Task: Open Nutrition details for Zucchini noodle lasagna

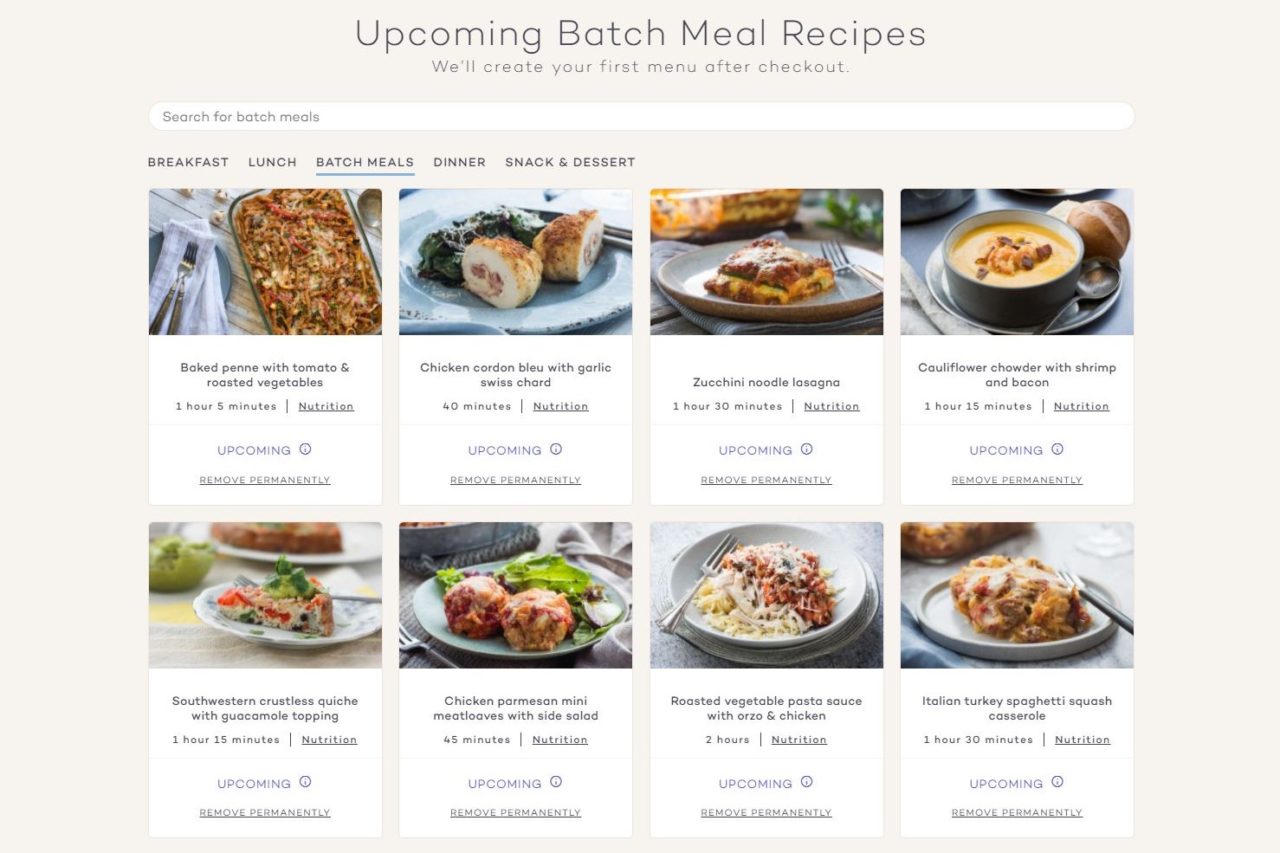Action: [x=831, y=406]
